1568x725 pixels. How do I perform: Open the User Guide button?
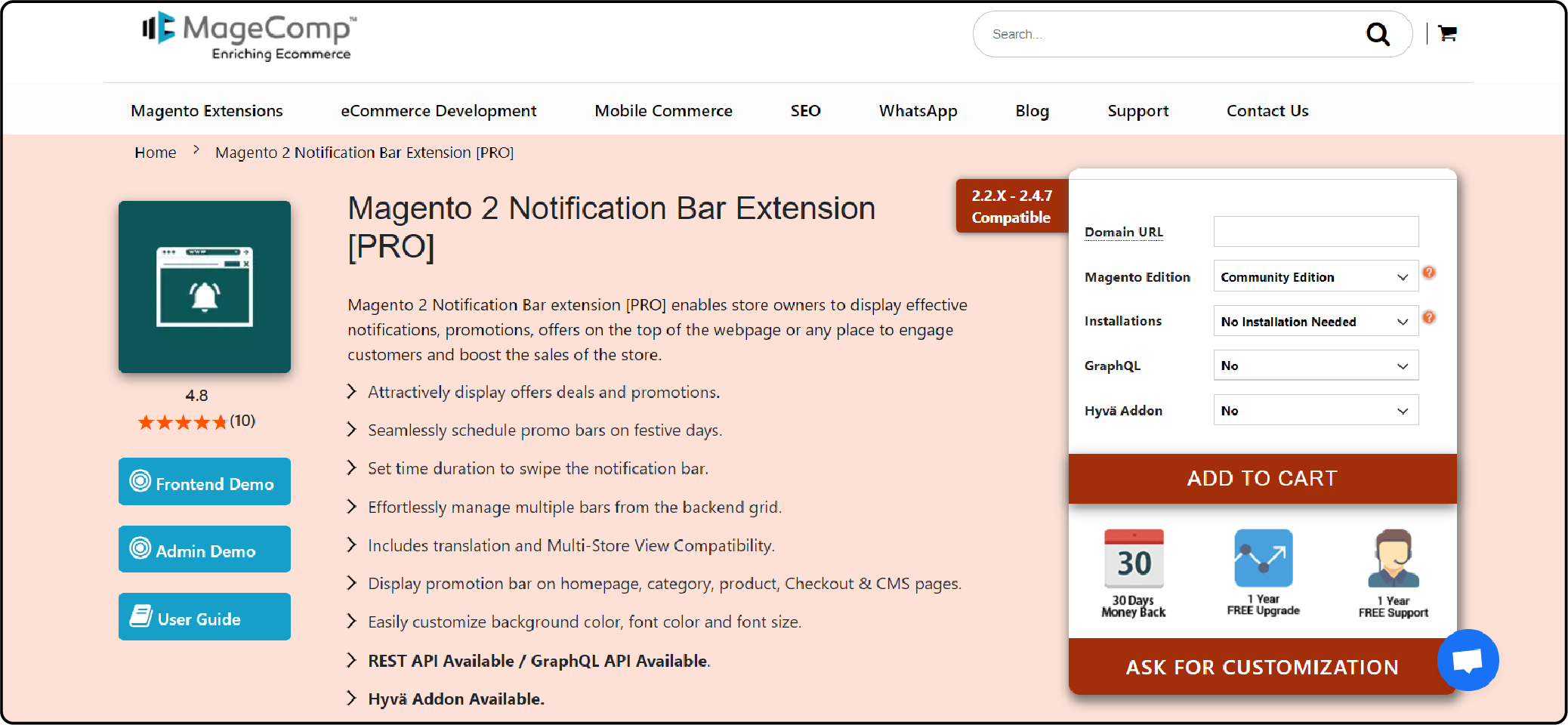pos(205,617)
